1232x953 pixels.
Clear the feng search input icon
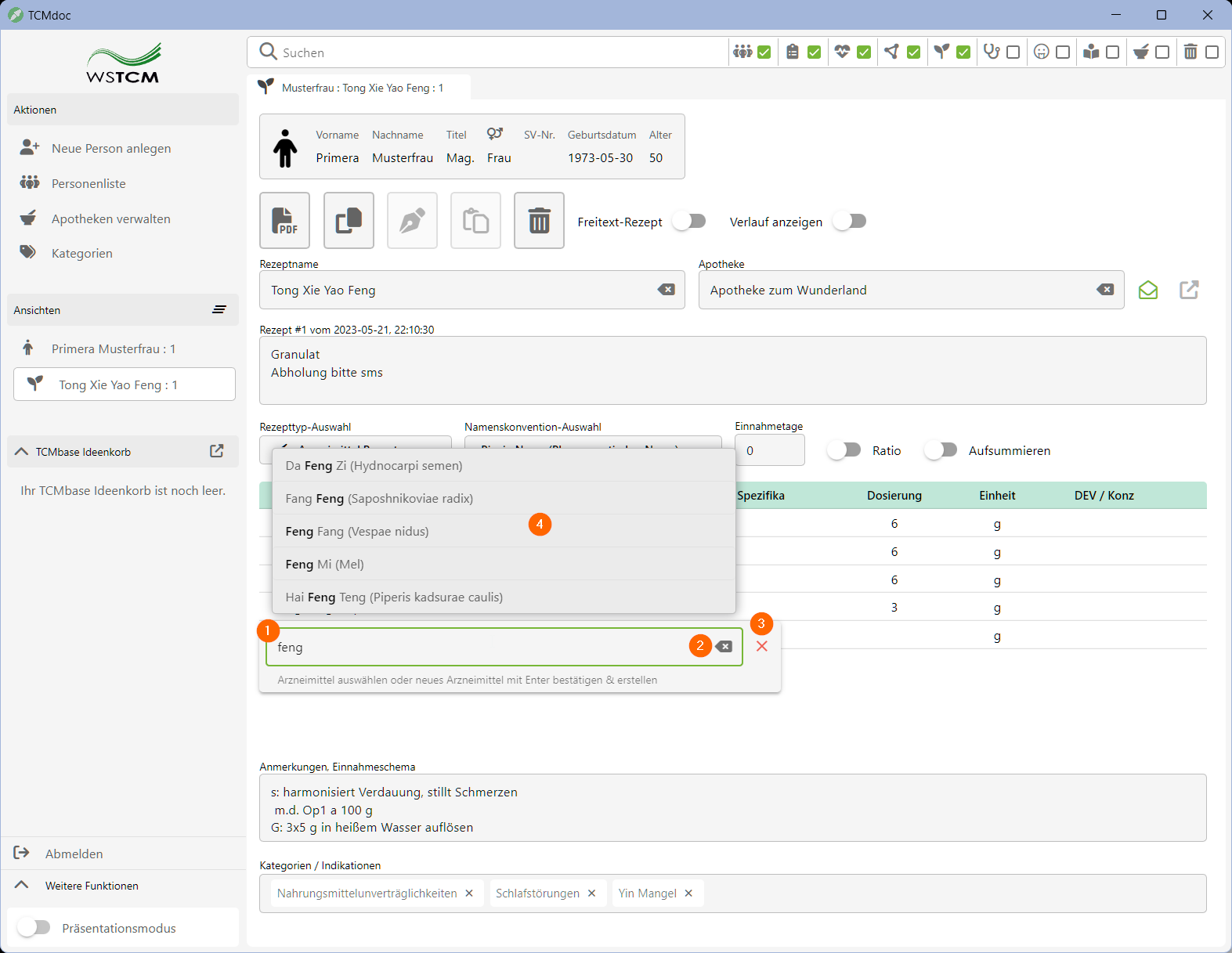click(x=724, y=647)
